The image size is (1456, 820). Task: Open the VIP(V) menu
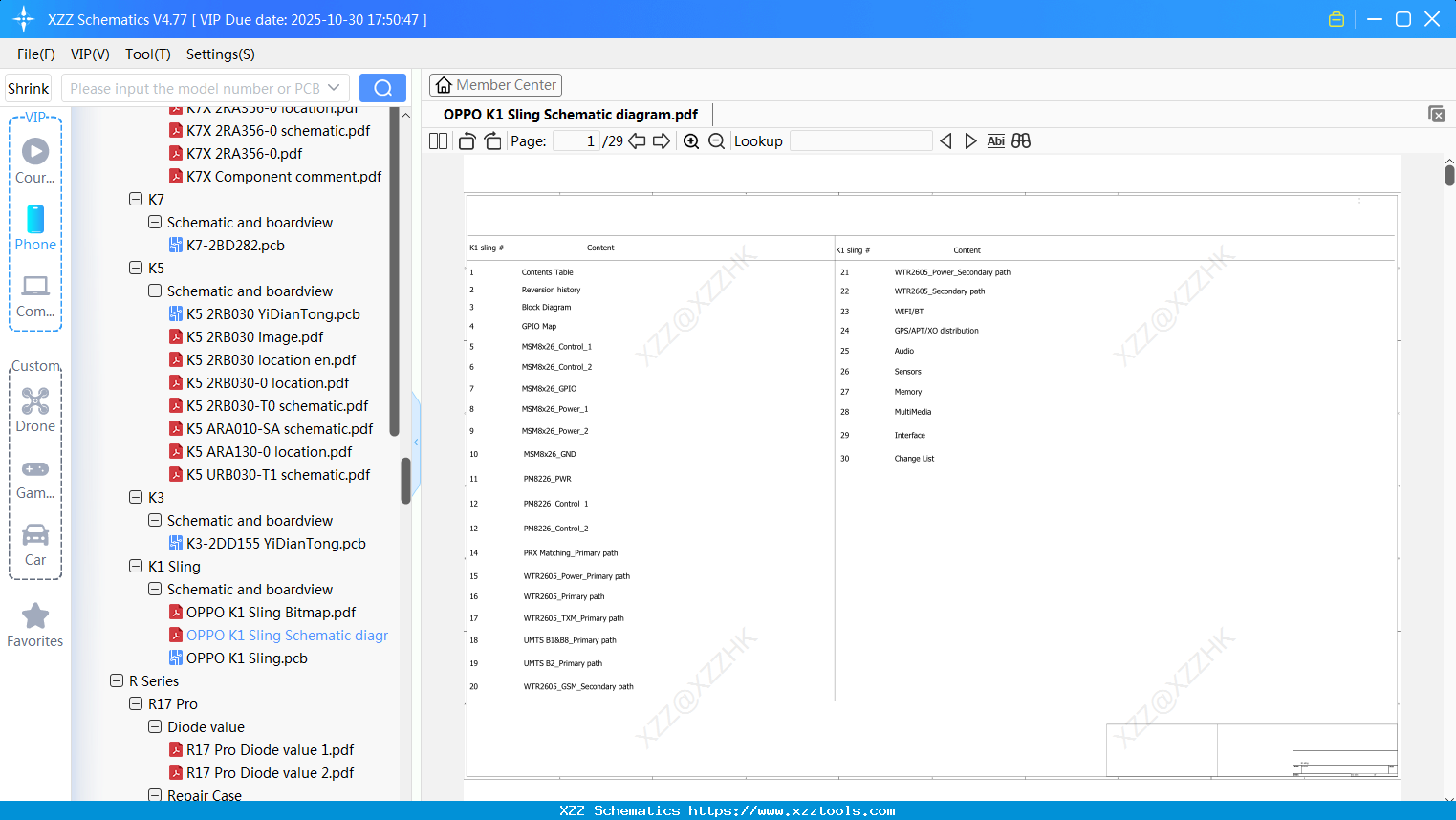coord(90,54)
